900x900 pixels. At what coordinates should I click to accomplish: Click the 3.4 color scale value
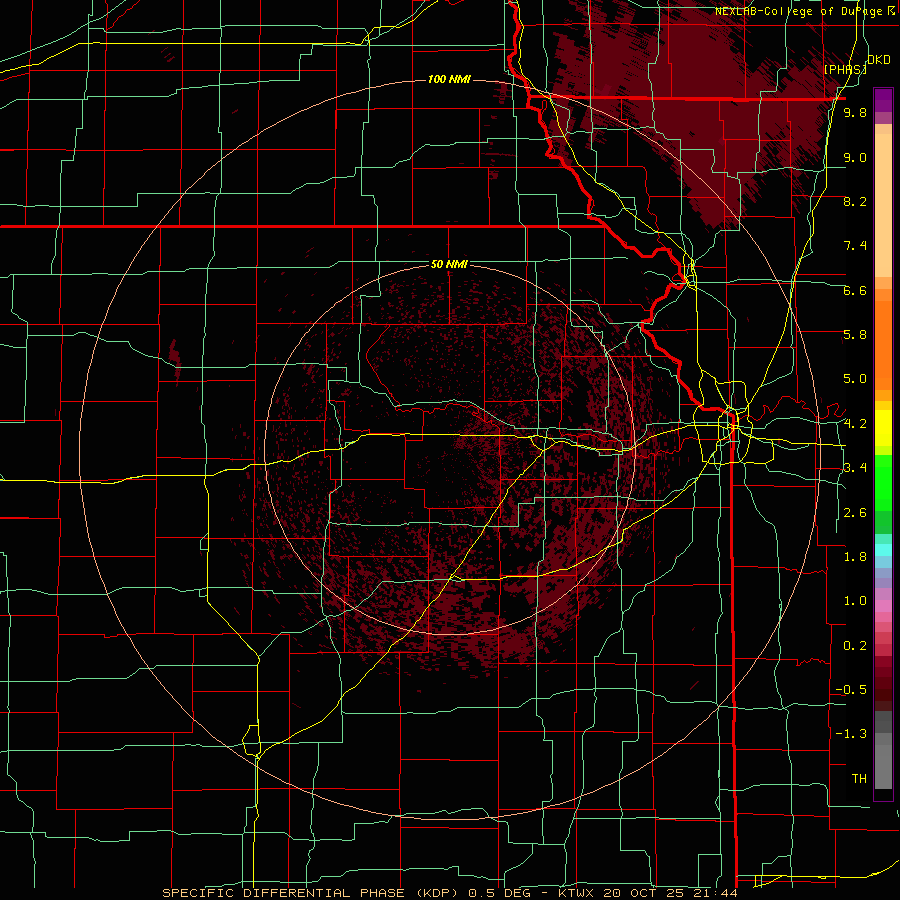coord(855,468)
